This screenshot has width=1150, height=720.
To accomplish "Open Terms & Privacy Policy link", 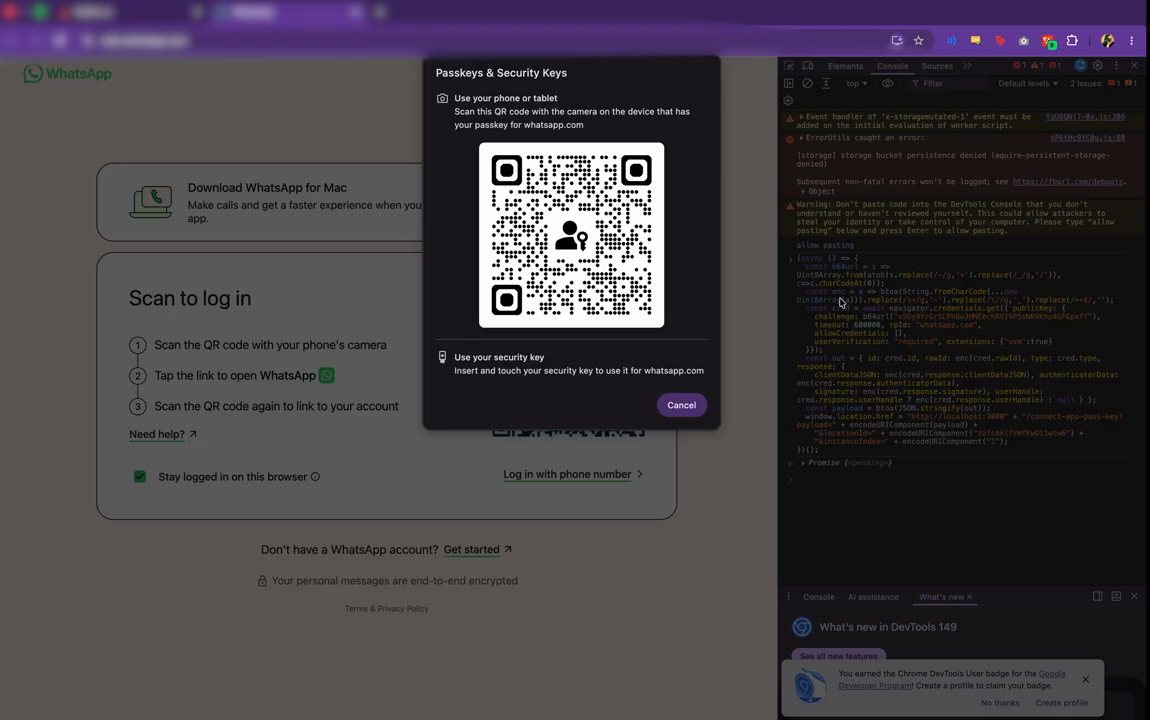I will point(387,609).
